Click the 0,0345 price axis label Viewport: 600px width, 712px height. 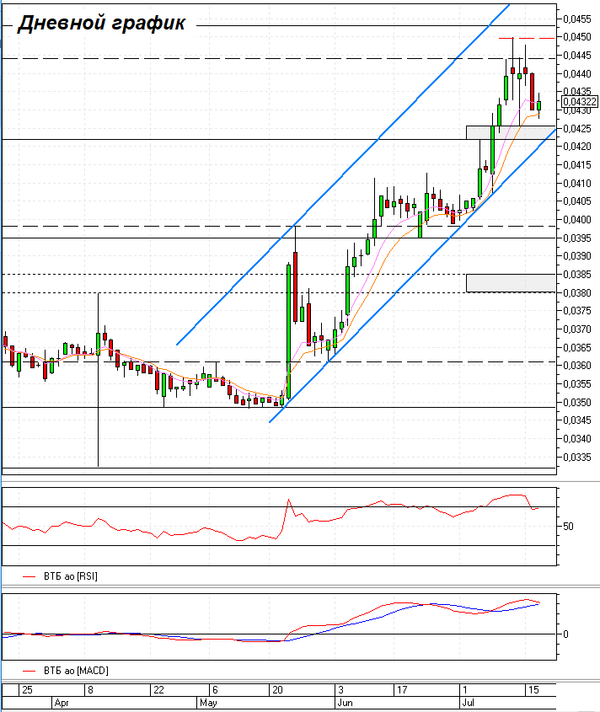click(577, 420)
